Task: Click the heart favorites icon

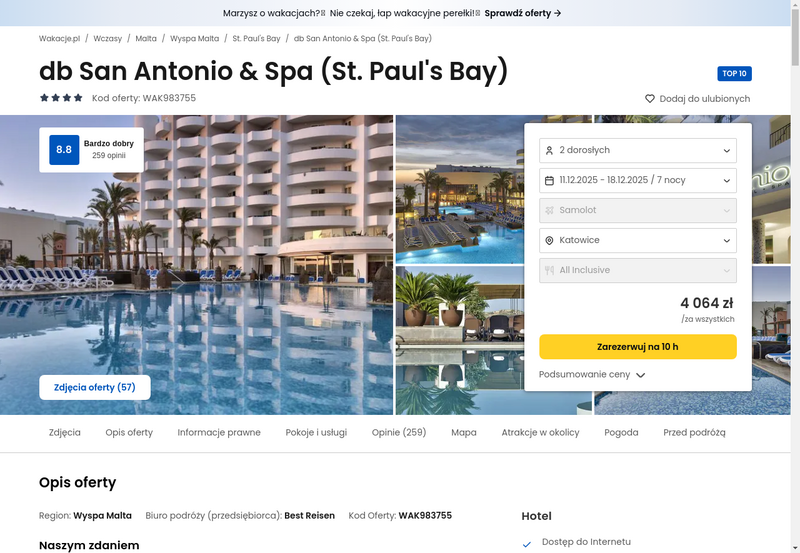Action: 650,99
